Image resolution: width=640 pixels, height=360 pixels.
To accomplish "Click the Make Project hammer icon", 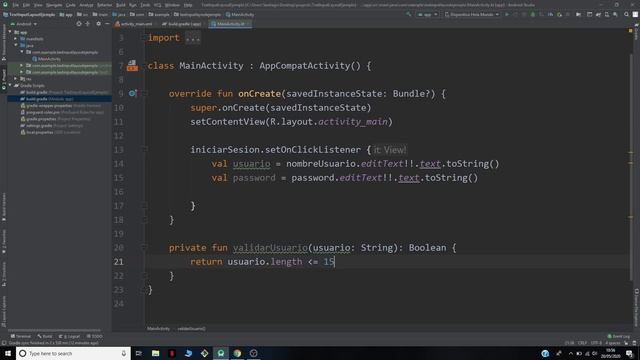I will tap(409, 14).
